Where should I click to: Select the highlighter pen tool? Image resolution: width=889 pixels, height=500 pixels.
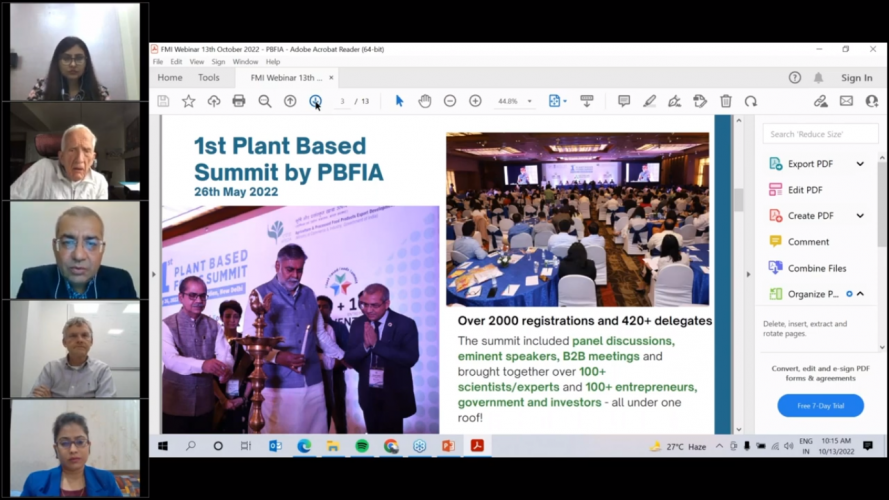click(x=649, y=101)
